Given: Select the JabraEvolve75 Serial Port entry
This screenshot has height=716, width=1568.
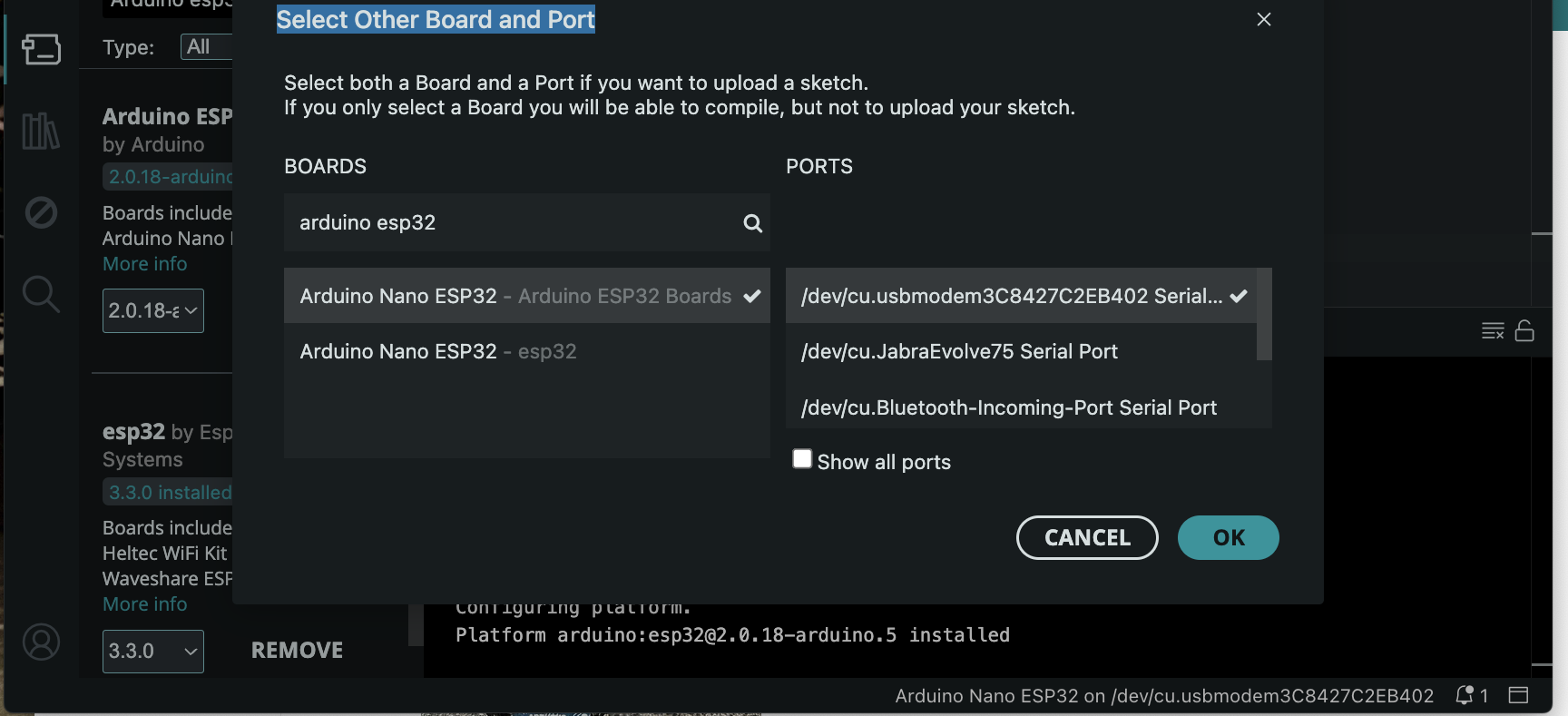Looking at the screenshot, I should coord(1021,351).
